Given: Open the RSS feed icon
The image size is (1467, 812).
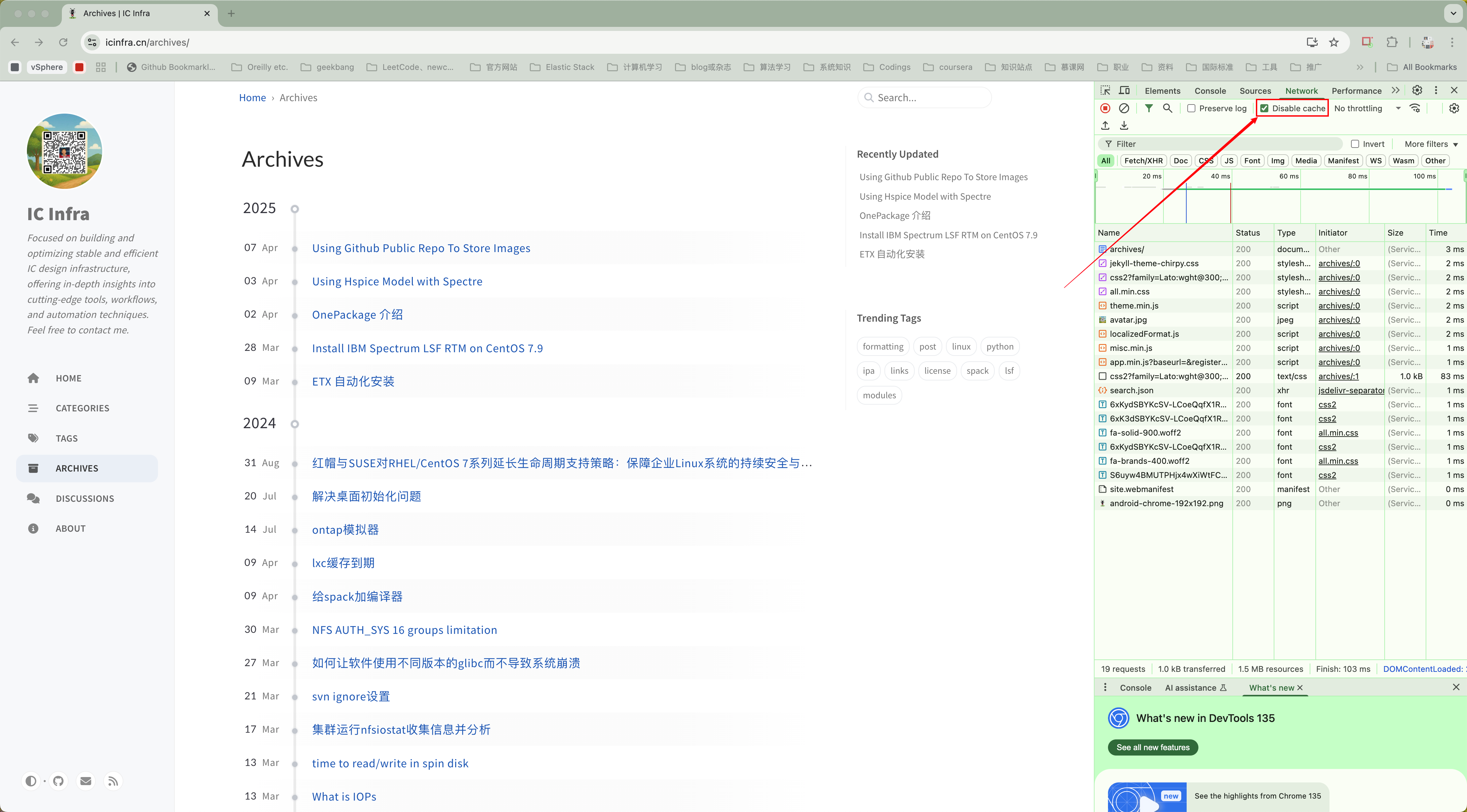Looking at the screenshot, I should 113,781.
